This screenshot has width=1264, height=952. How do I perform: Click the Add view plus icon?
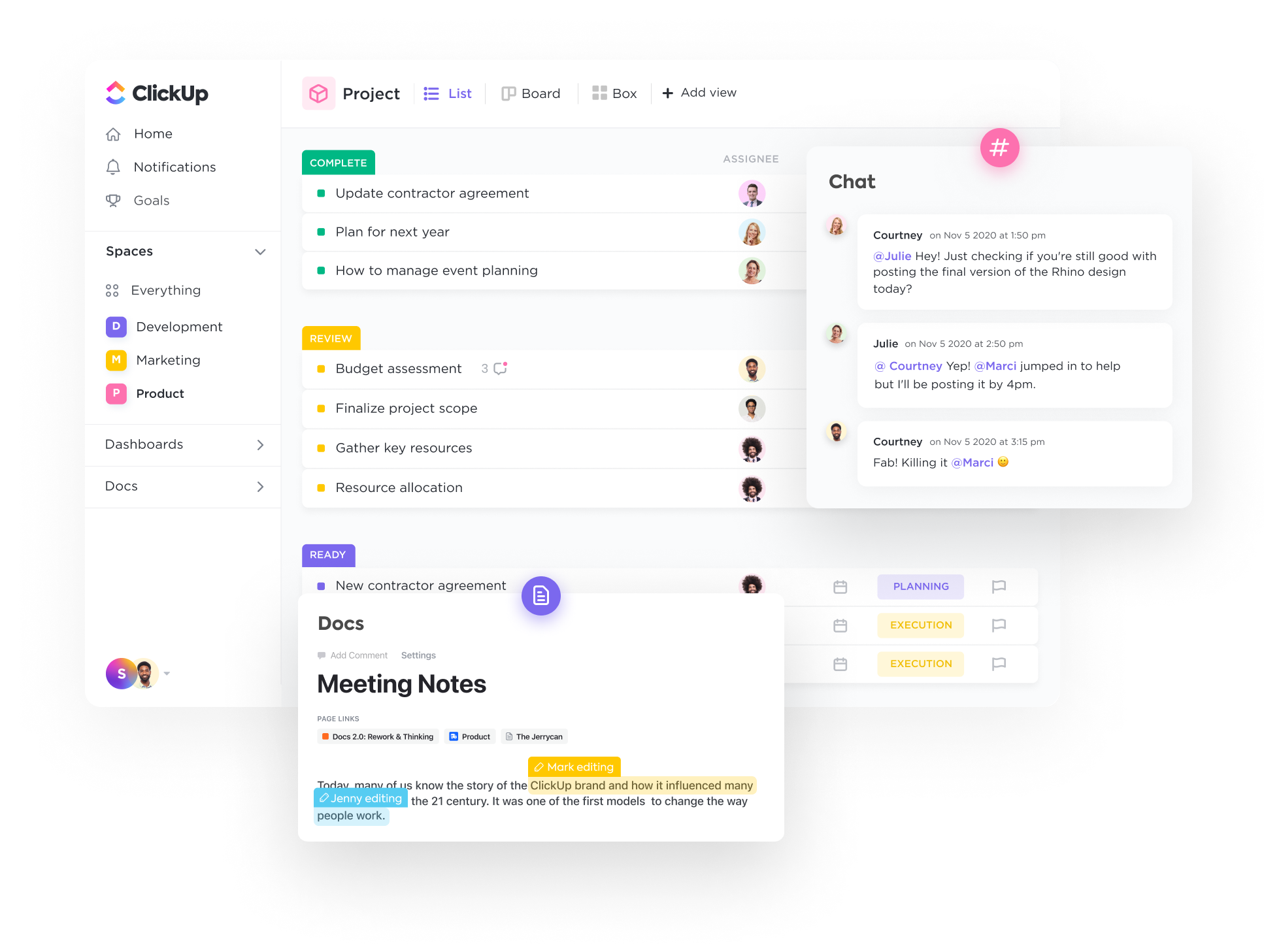click(667, 92)
